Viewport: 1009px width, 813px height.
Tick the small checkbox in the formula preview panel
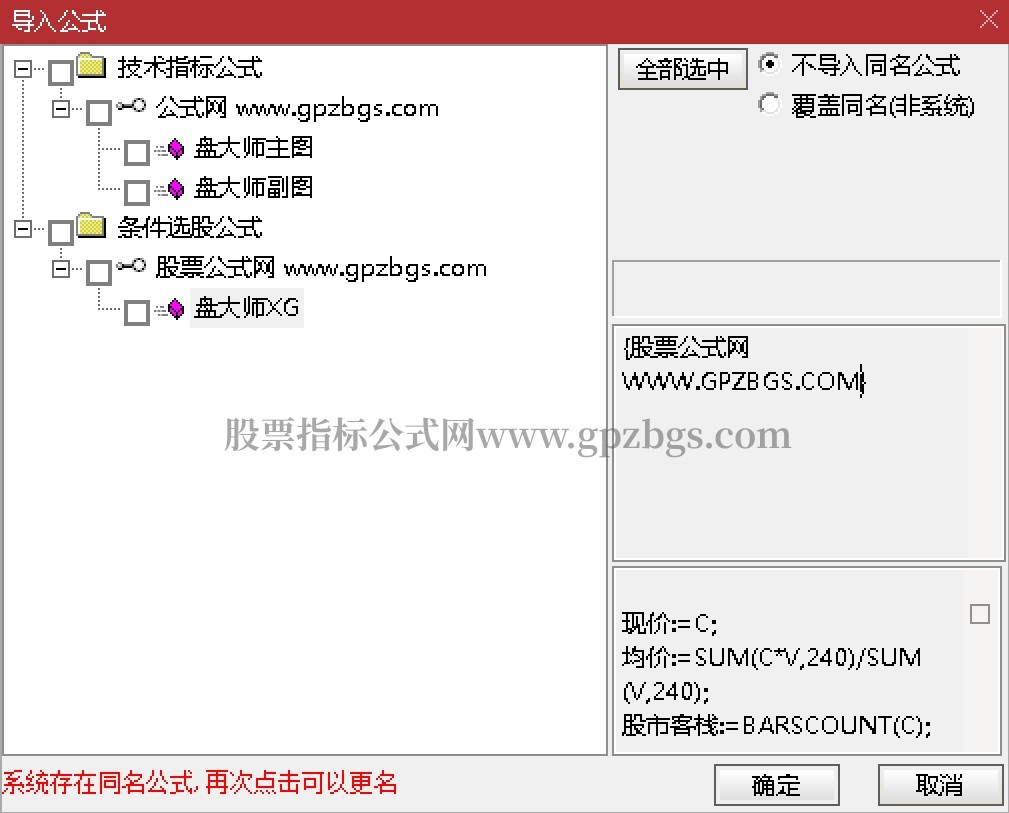pyautogui.click(x=979, y=614)
